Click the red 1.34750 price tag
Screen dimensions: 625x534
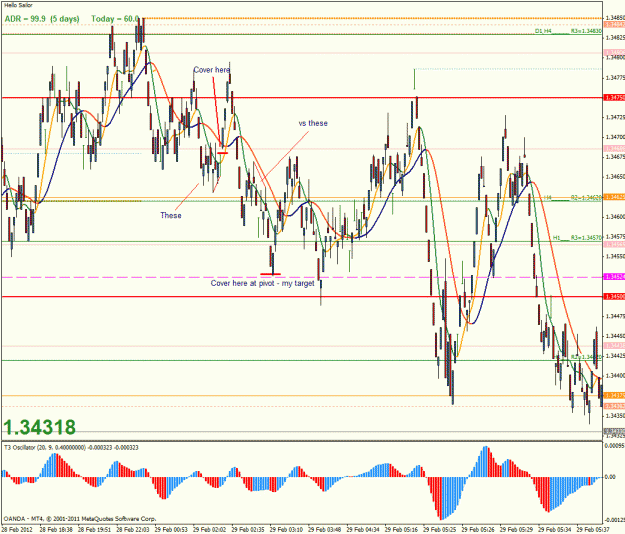[x=614, y=98]
